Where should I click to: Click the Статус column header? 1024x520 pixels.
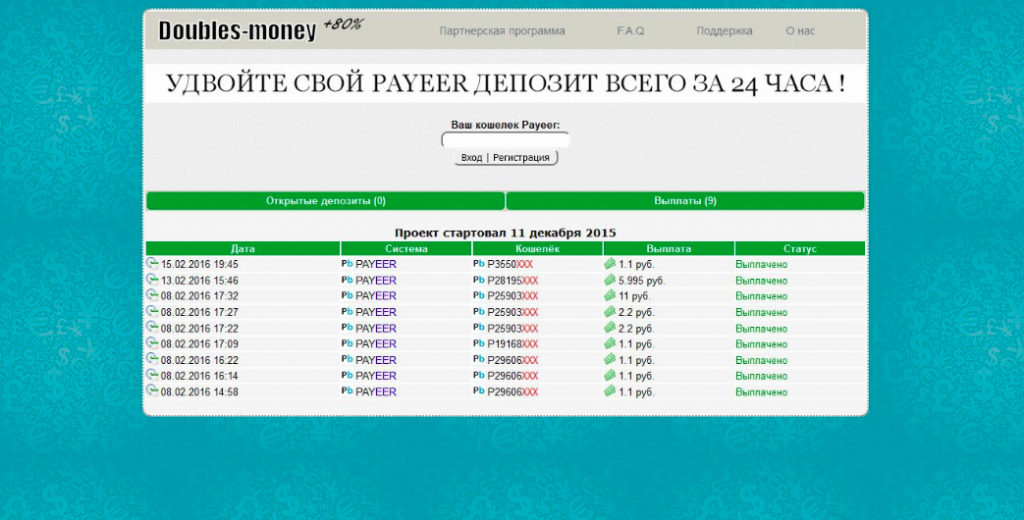(800, 248)
